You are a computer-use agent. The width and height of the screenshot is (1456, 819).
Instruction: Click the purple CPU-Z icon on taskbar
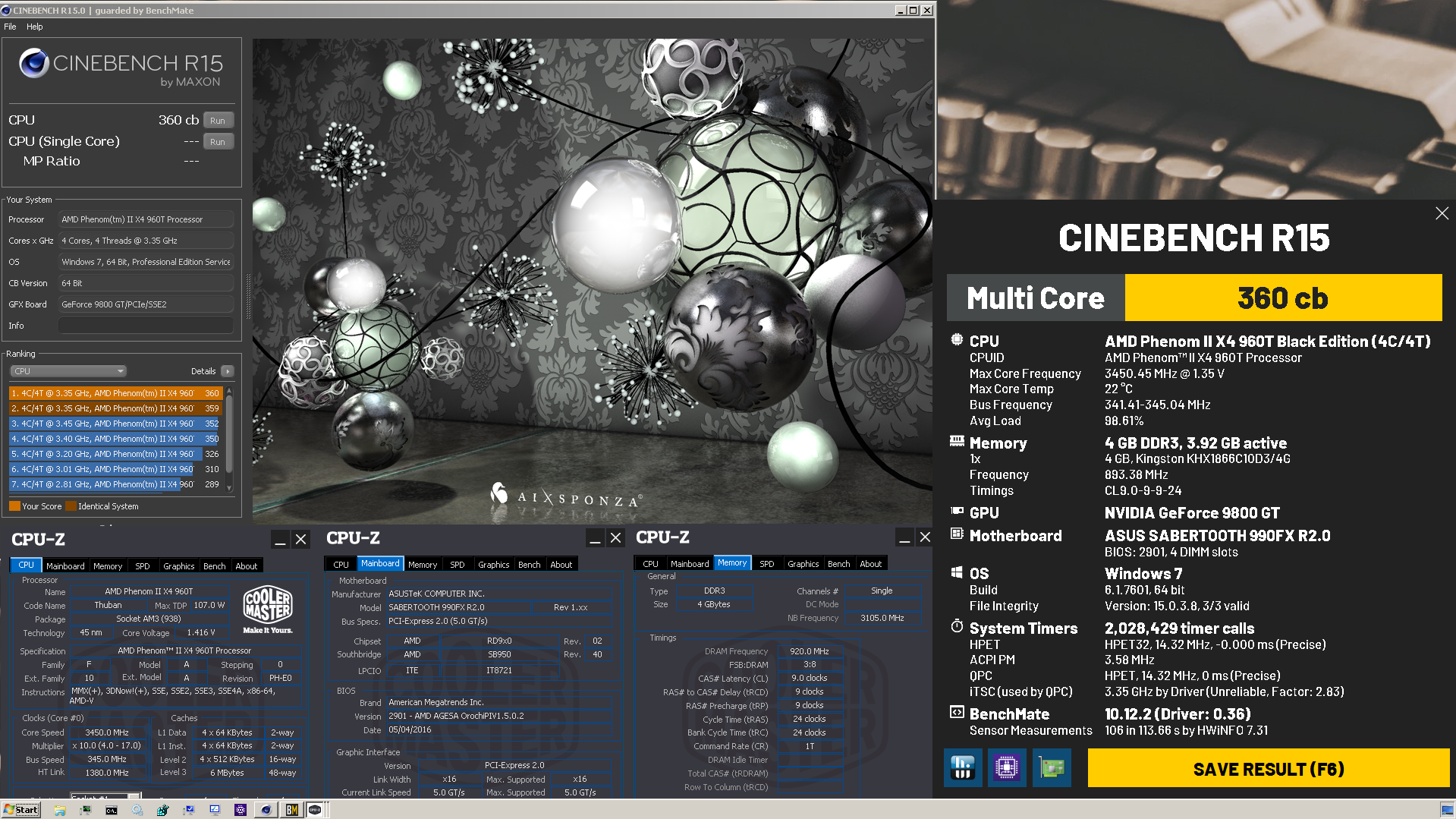coord(241,811)
